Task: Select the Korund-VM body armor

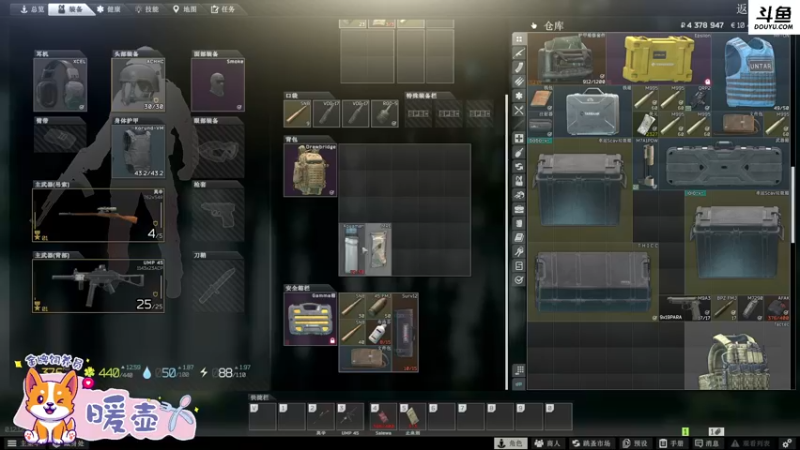Action: (138, 152)
